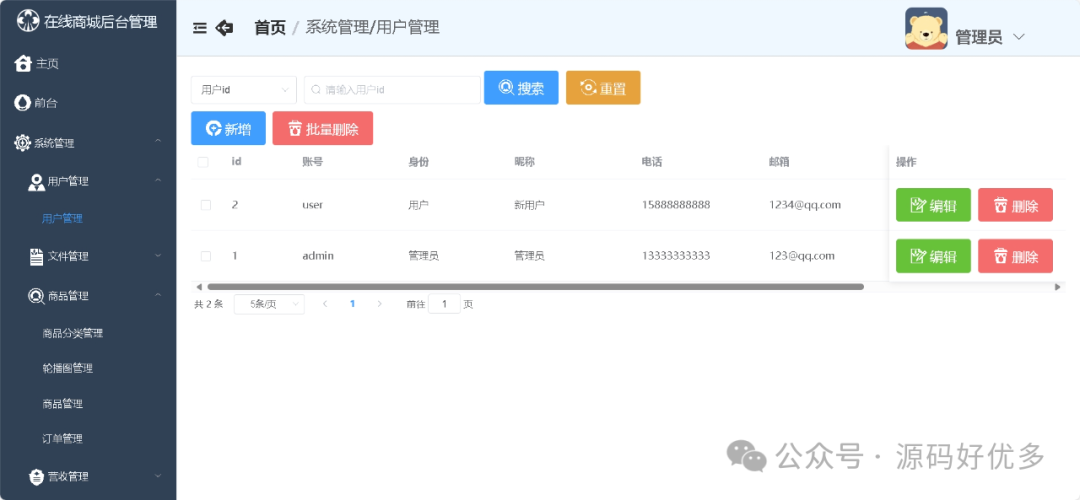Click the table scrollbar right arrow
Screen dimensions: 1080x500
click(x=1058, y=287)
